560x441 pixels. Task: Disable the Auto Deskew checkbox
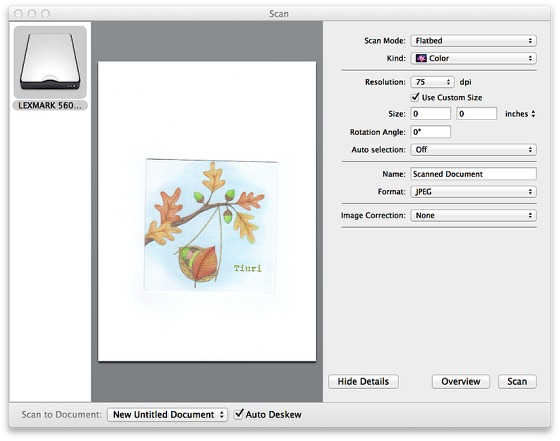tap(239, 414)
